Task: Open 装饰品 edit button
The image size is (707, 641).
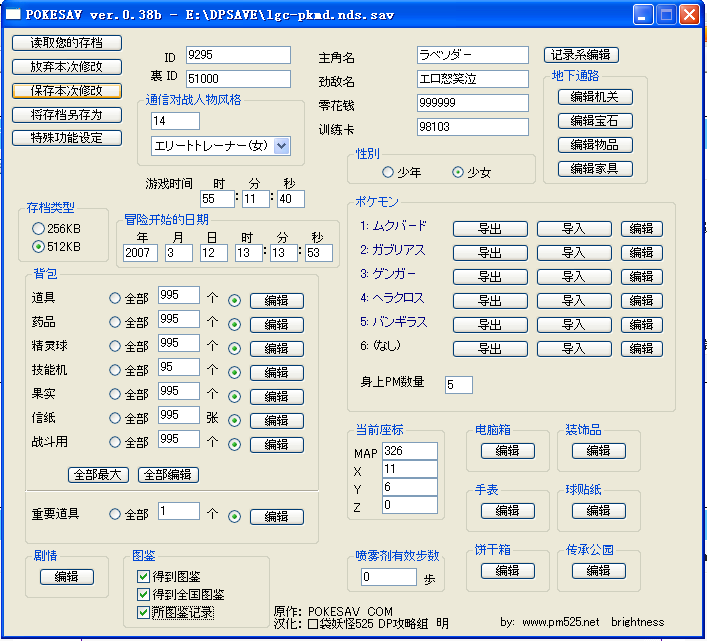Action: [x=599, y=451]
